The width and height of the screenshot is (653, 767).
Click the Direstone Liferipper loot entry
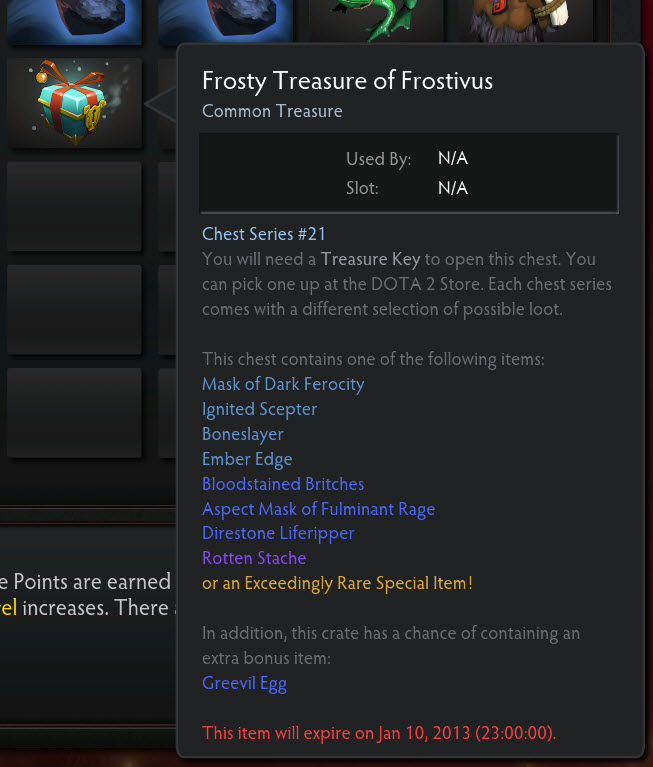[278, 533]
